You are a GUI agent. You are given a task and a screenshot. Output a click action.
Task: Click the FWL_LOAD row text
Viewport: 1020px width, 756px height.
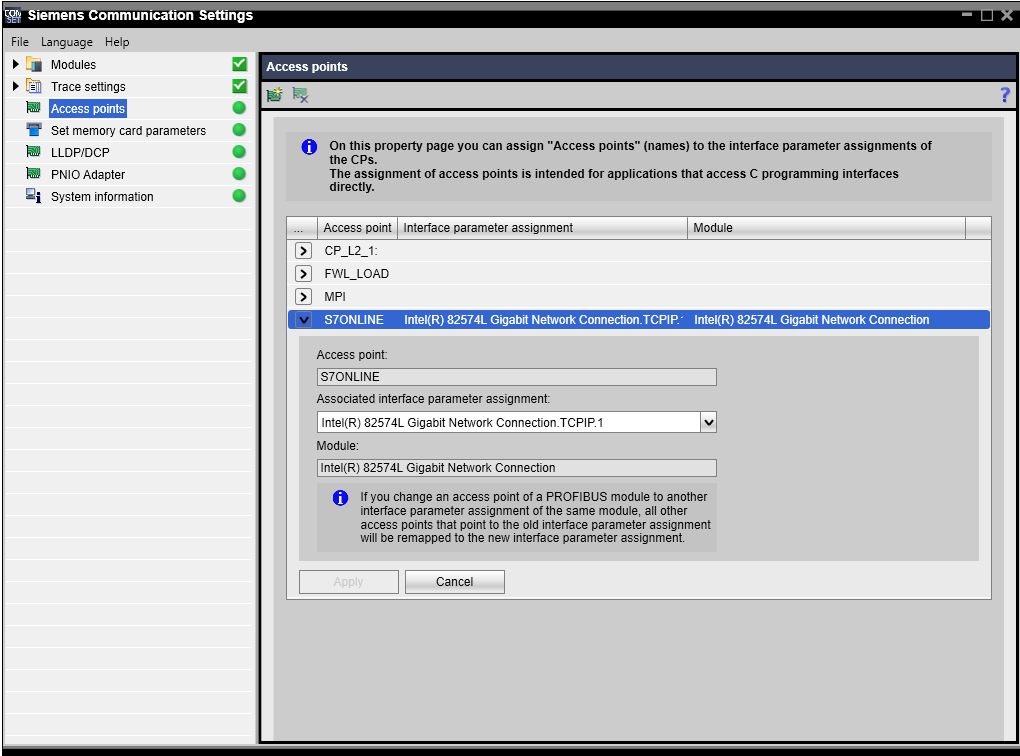[356, 274]
